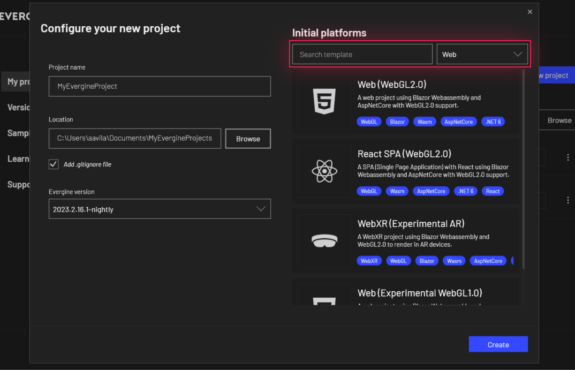Click the templates list scrollbar
Screen dimensions: 575x370
[x=523, y=169]
